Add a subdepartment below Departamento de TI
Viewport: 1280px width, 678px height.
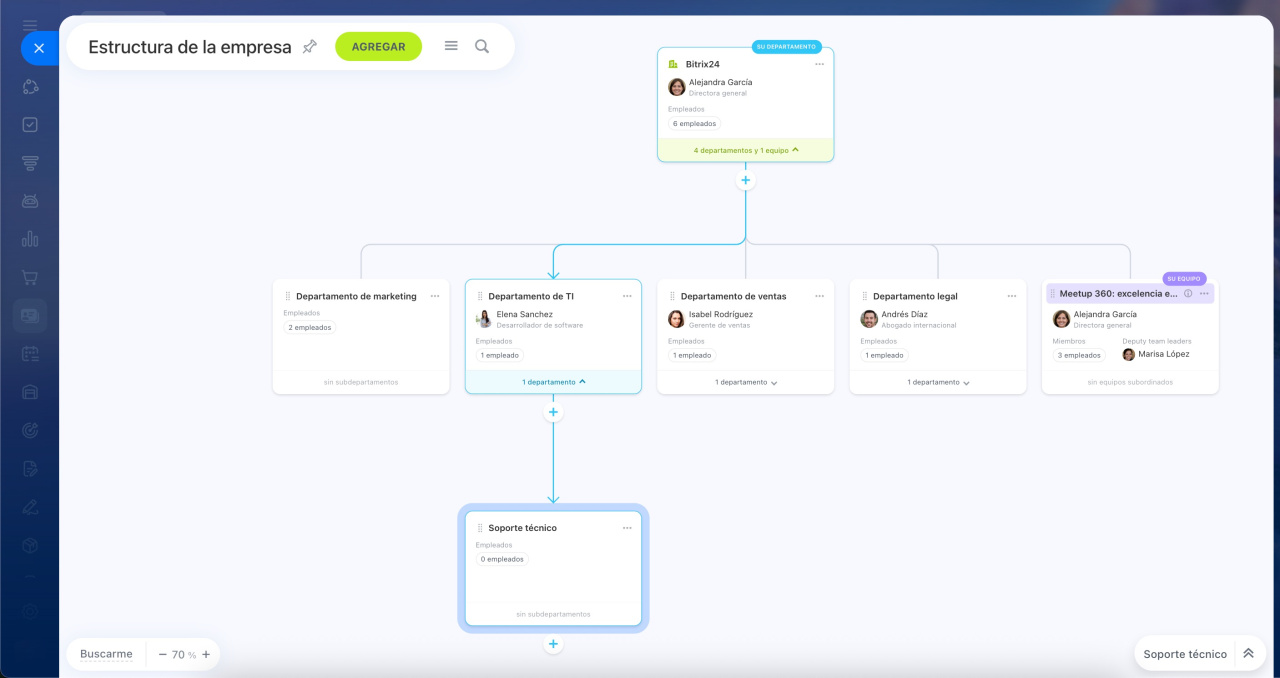[553, 412]
